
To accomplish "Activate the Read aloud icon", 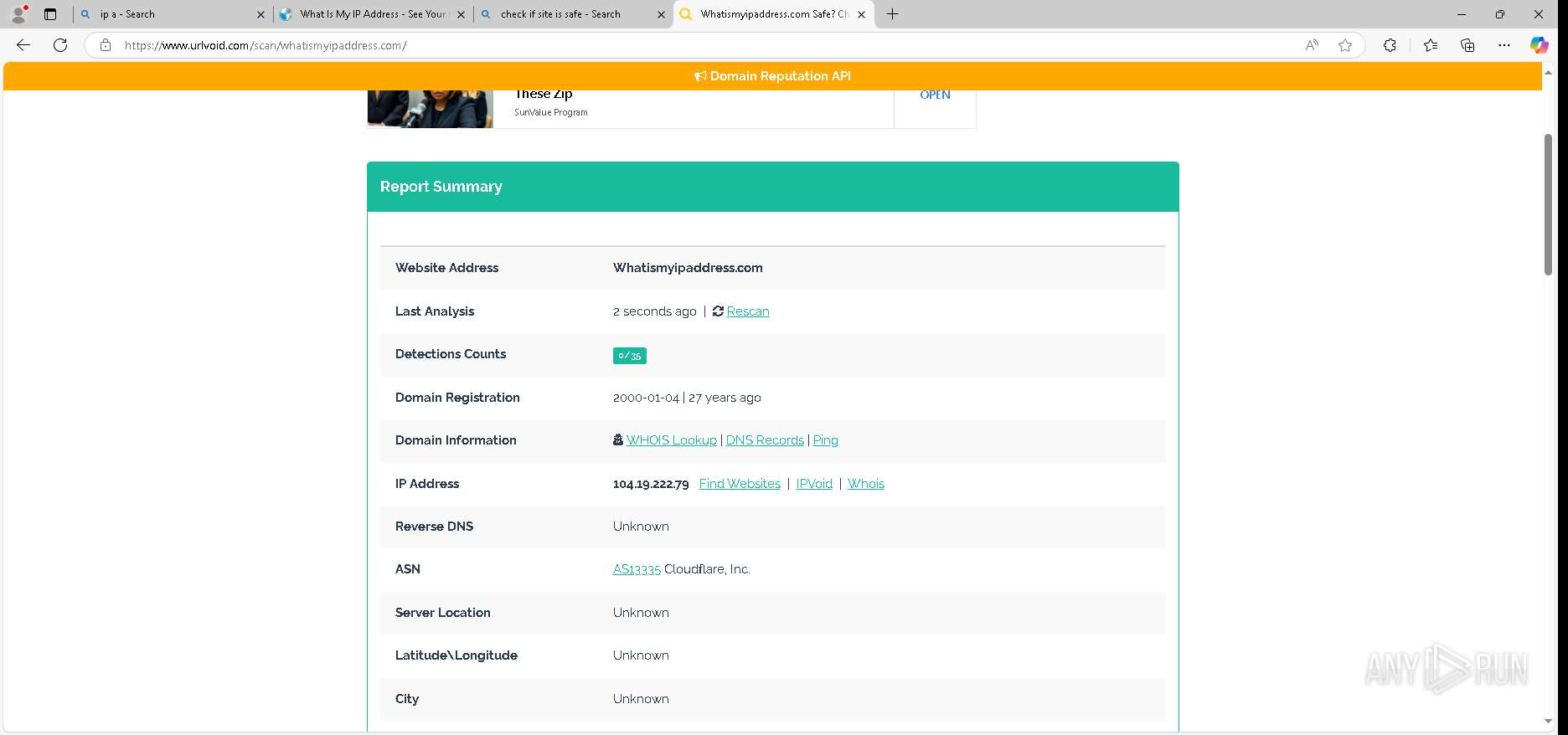I will tap(1312, 45).
